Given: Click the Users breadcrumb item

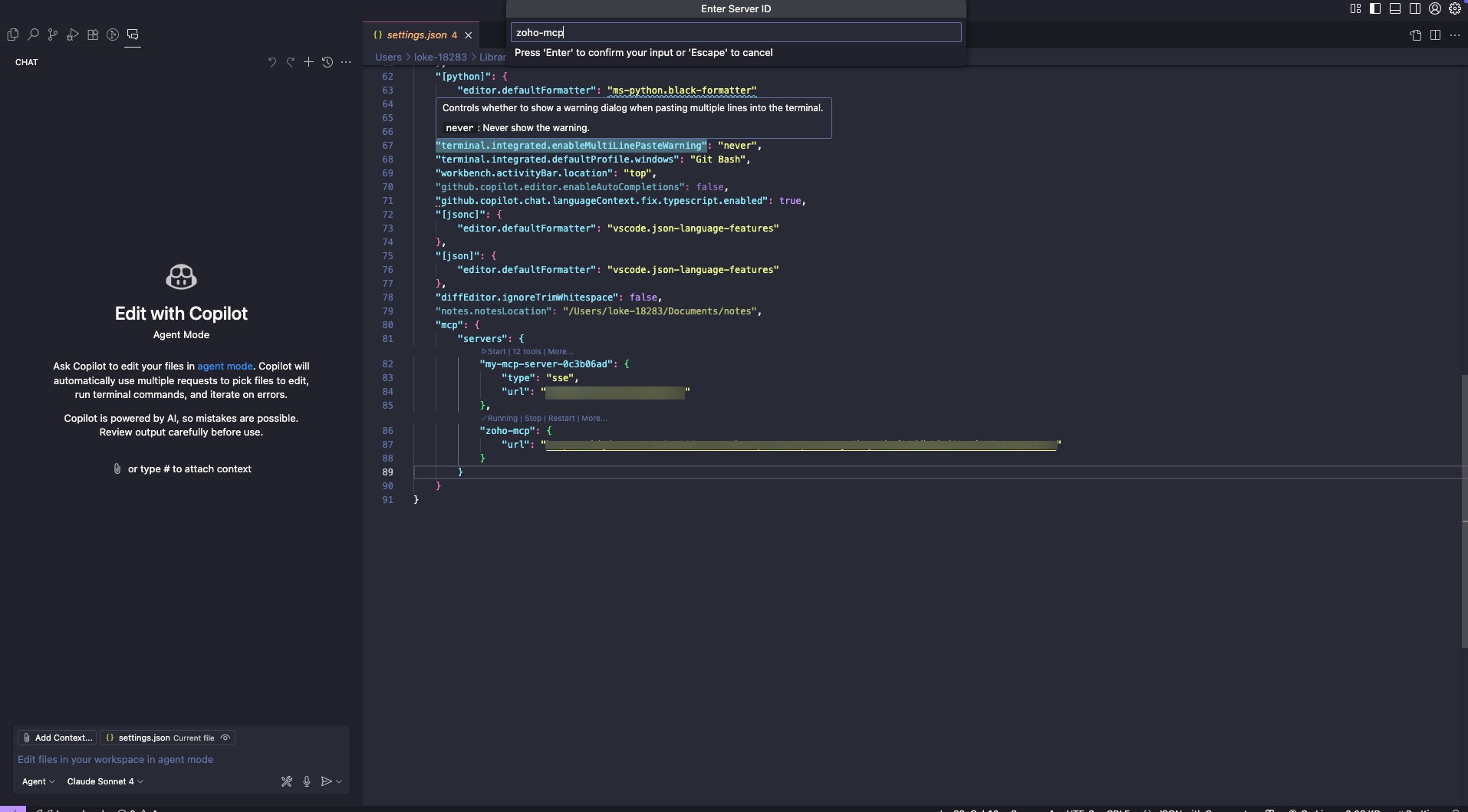Looking at the screenshot, I should pyautogui.click(x=388, y=57).
